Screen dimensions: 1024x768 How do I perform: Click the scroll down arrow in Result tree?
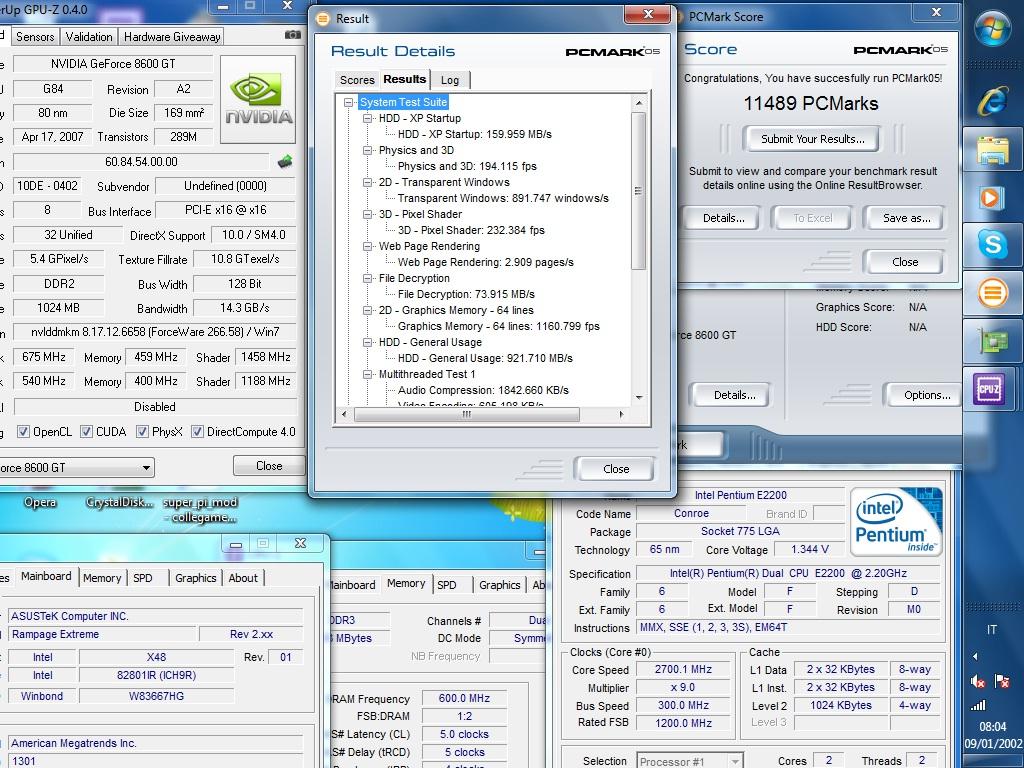[639, 397]
